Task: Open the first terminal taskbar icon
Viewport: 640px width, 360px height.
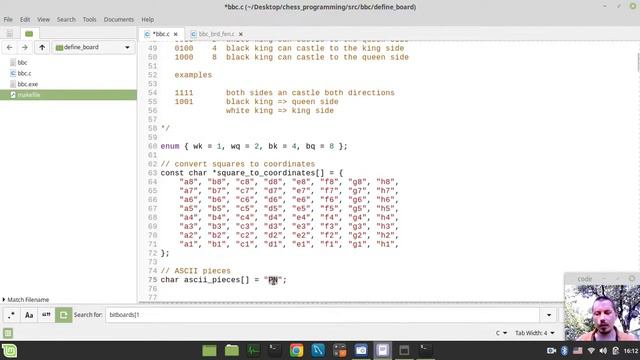Action: pyautogui.click(x=274, y=350)
